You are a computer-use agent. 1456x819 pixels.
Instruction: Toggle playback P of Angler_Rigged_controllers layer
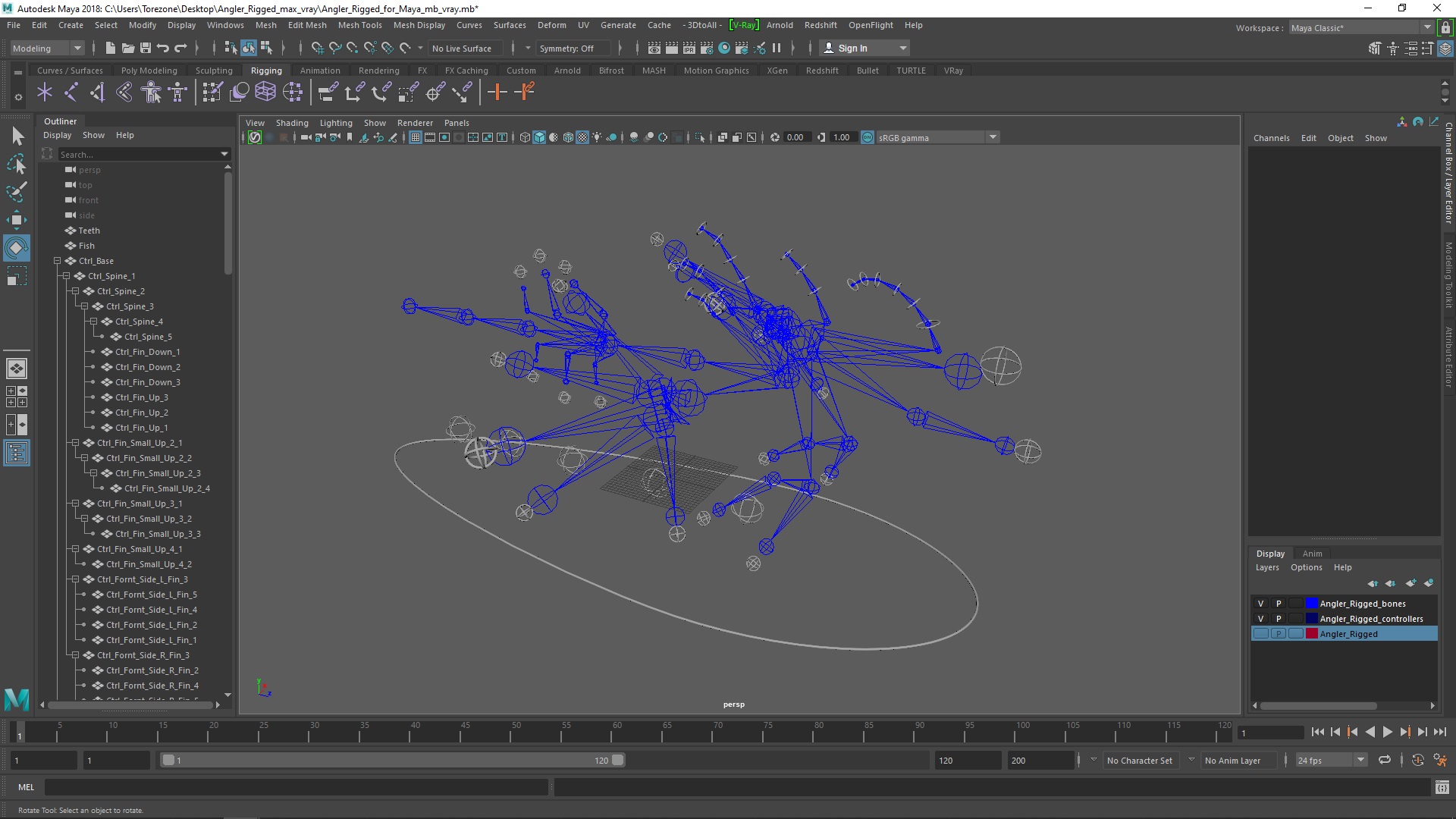(x=1279, y=619)
